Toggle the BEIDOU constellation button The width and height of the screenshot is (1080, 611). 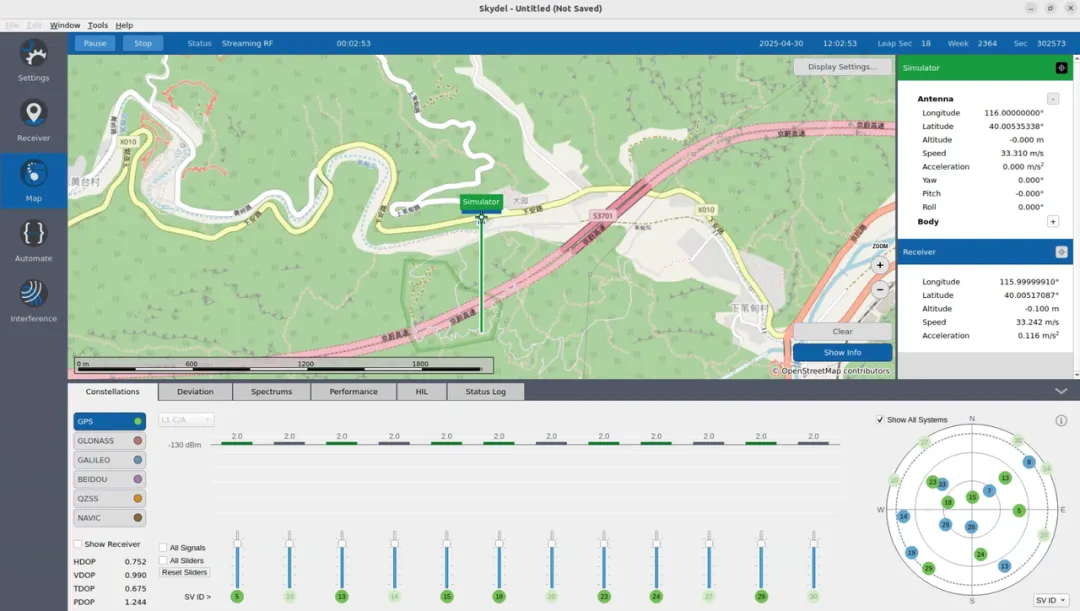coord(110,479)
